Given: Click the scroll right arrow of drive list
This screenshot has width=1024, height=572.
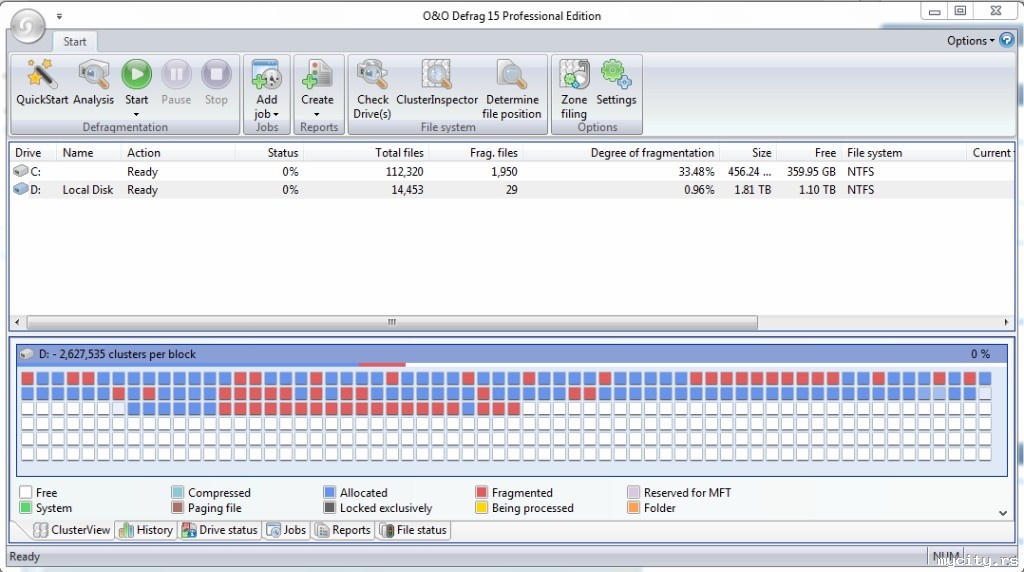Looking at the screenshot, I should point(1006,322).
